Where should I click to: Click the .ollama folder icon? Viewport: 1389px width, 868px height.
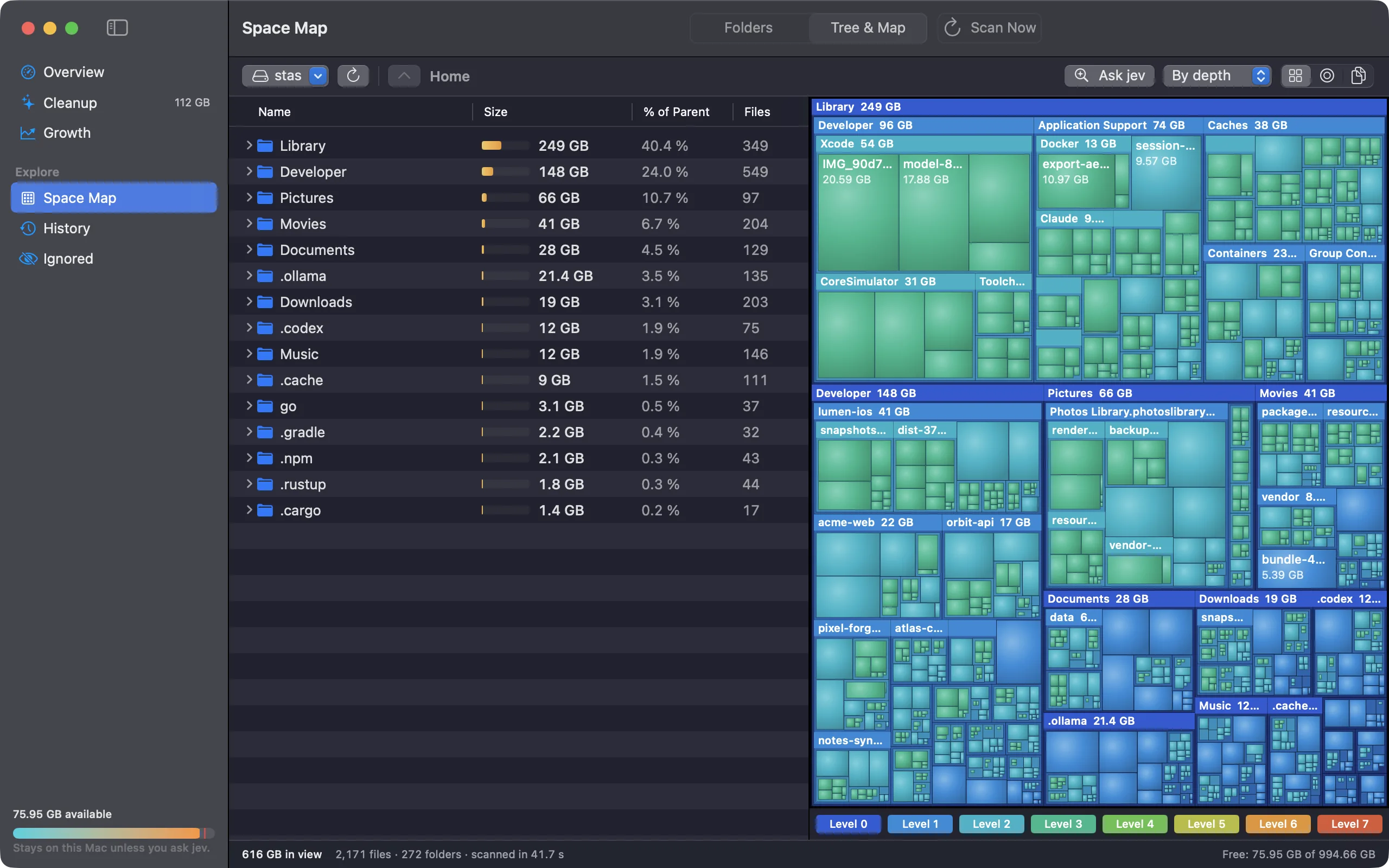coord(265,276)
